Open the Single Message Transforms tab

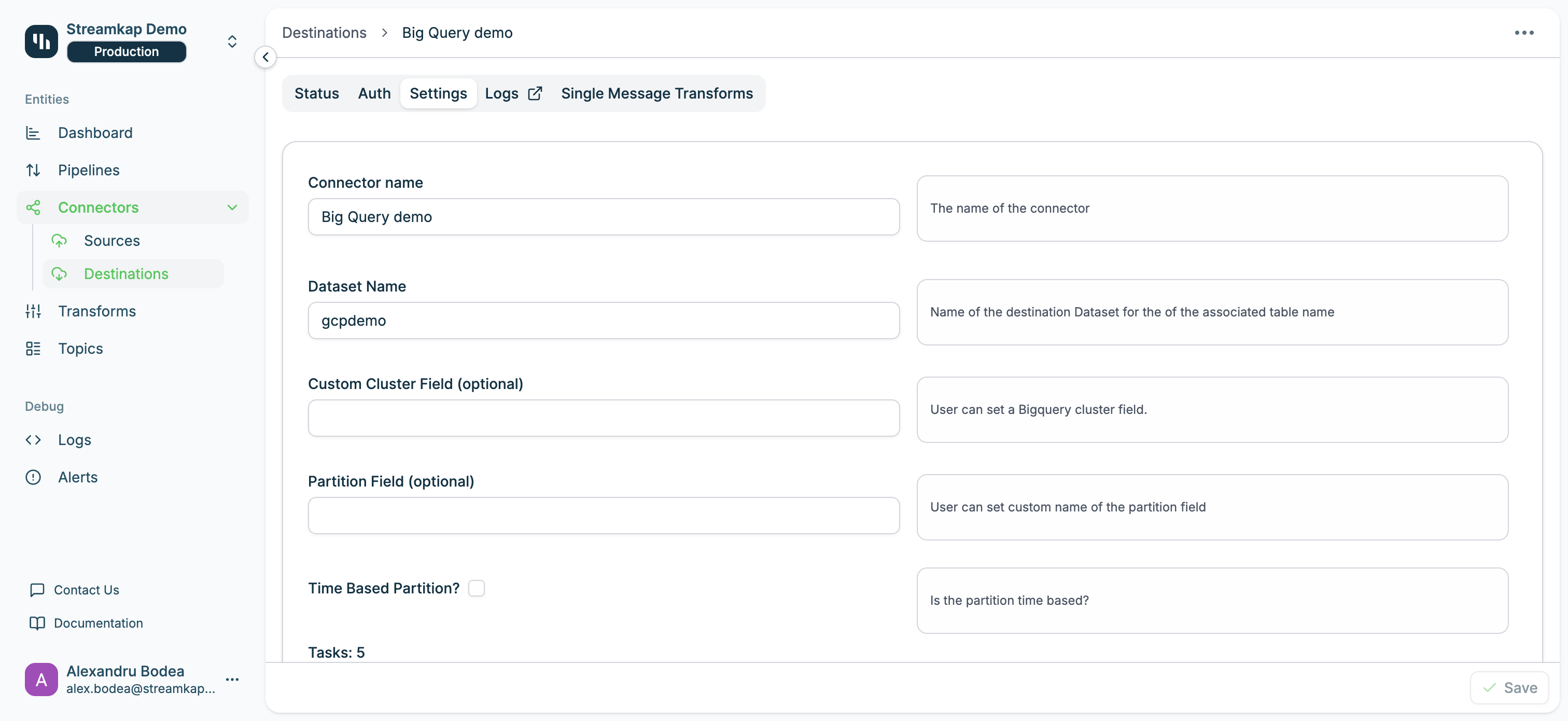tap(656, 93)
